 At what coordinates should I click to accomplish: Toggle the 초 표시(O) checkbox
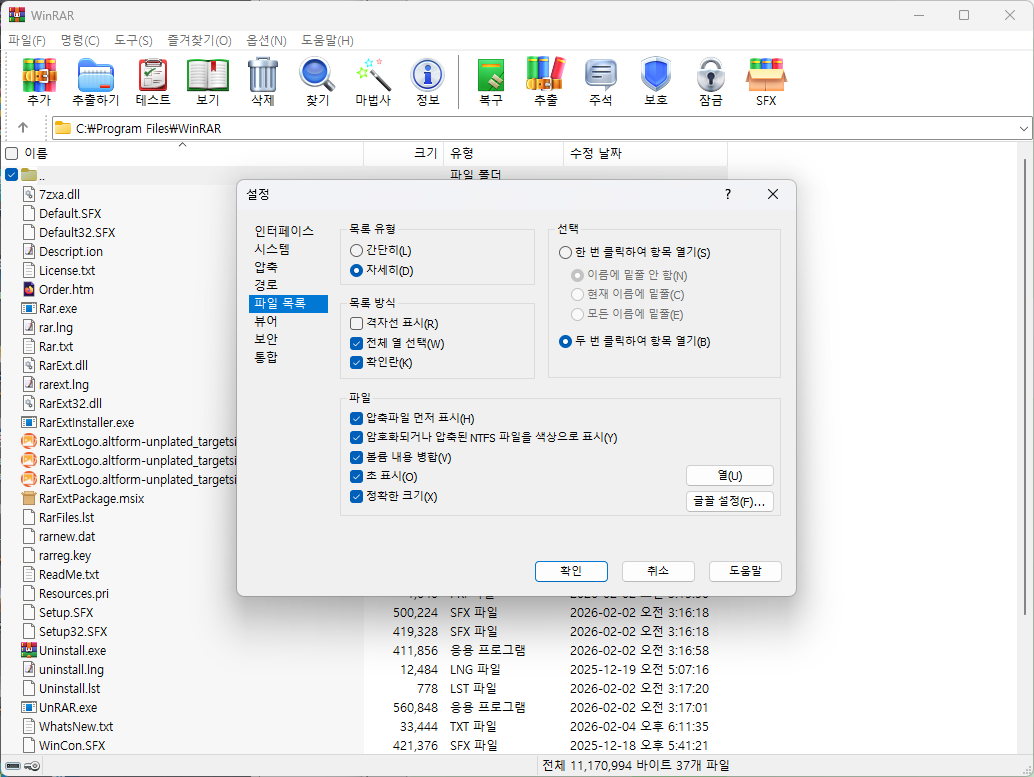(357, 476)
